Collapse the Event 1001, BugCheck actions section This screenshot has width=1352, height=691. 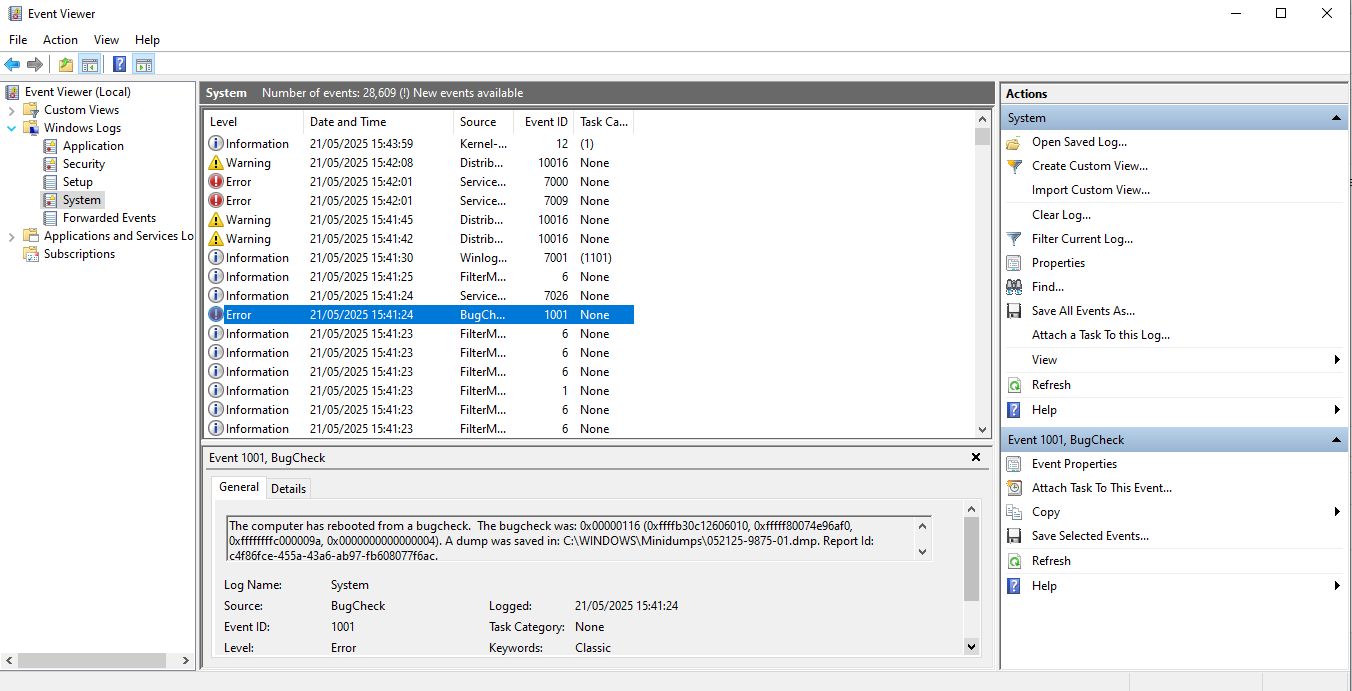1337,440
